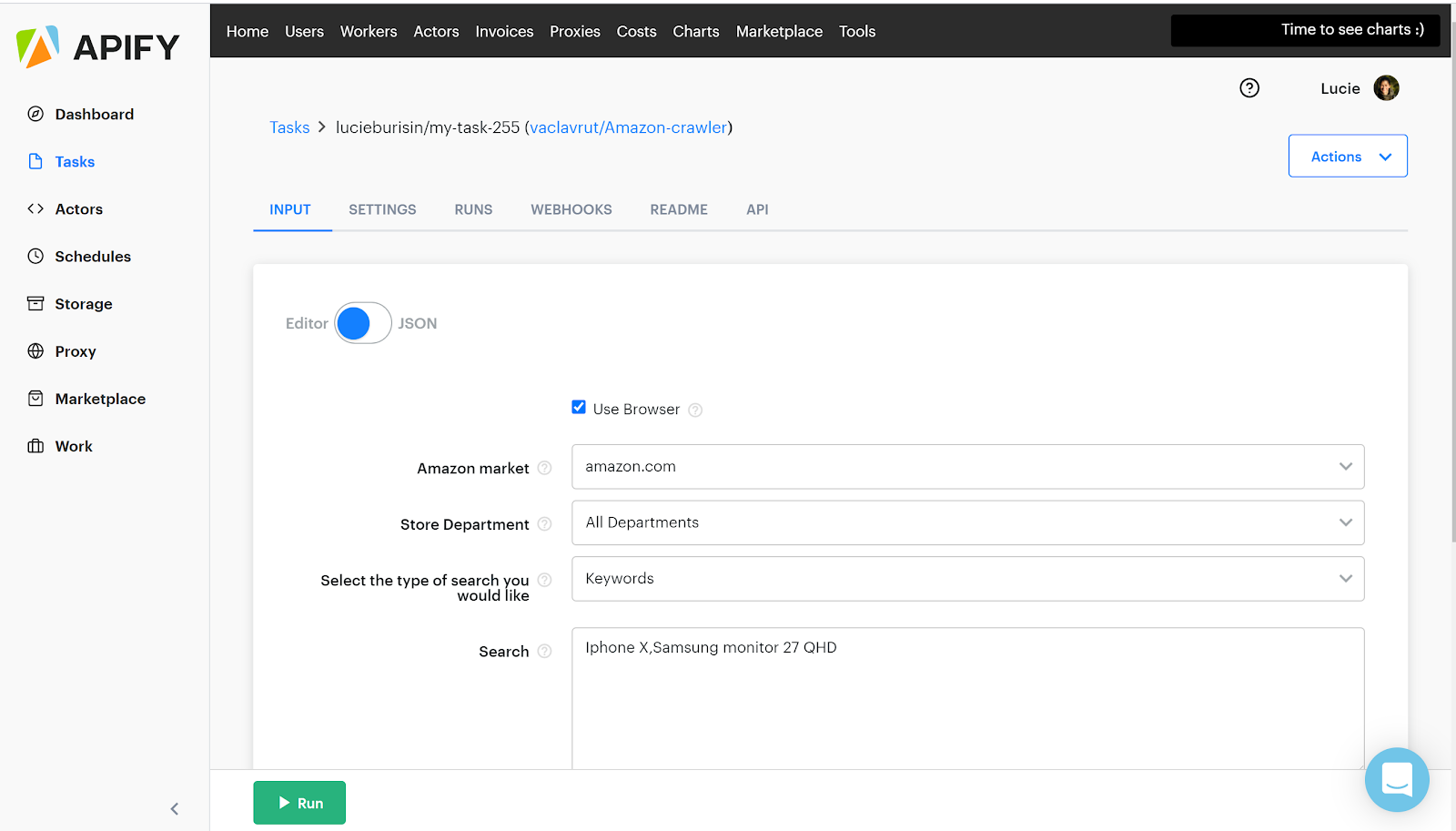
Task: Click into the Search keywords text area
Action: click(x=967, y=698)
